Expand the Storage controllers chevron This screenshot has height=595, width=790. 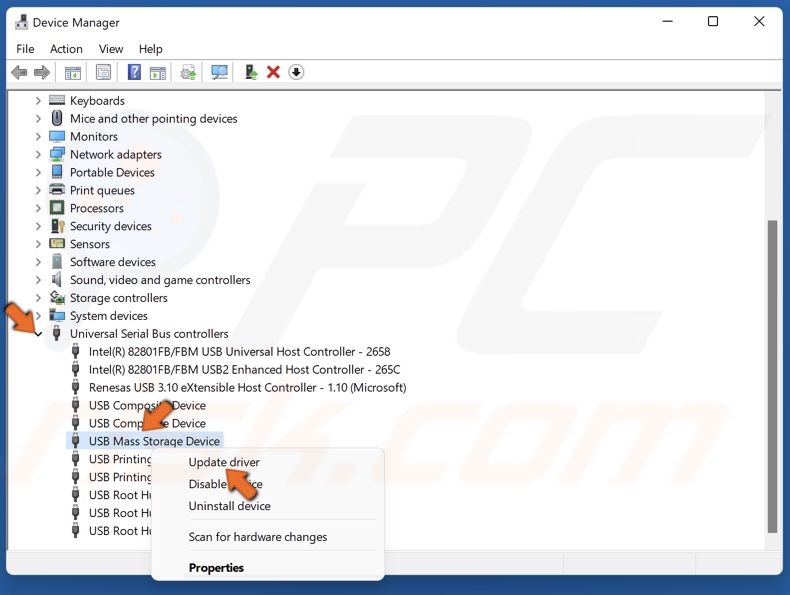(38, 298)
